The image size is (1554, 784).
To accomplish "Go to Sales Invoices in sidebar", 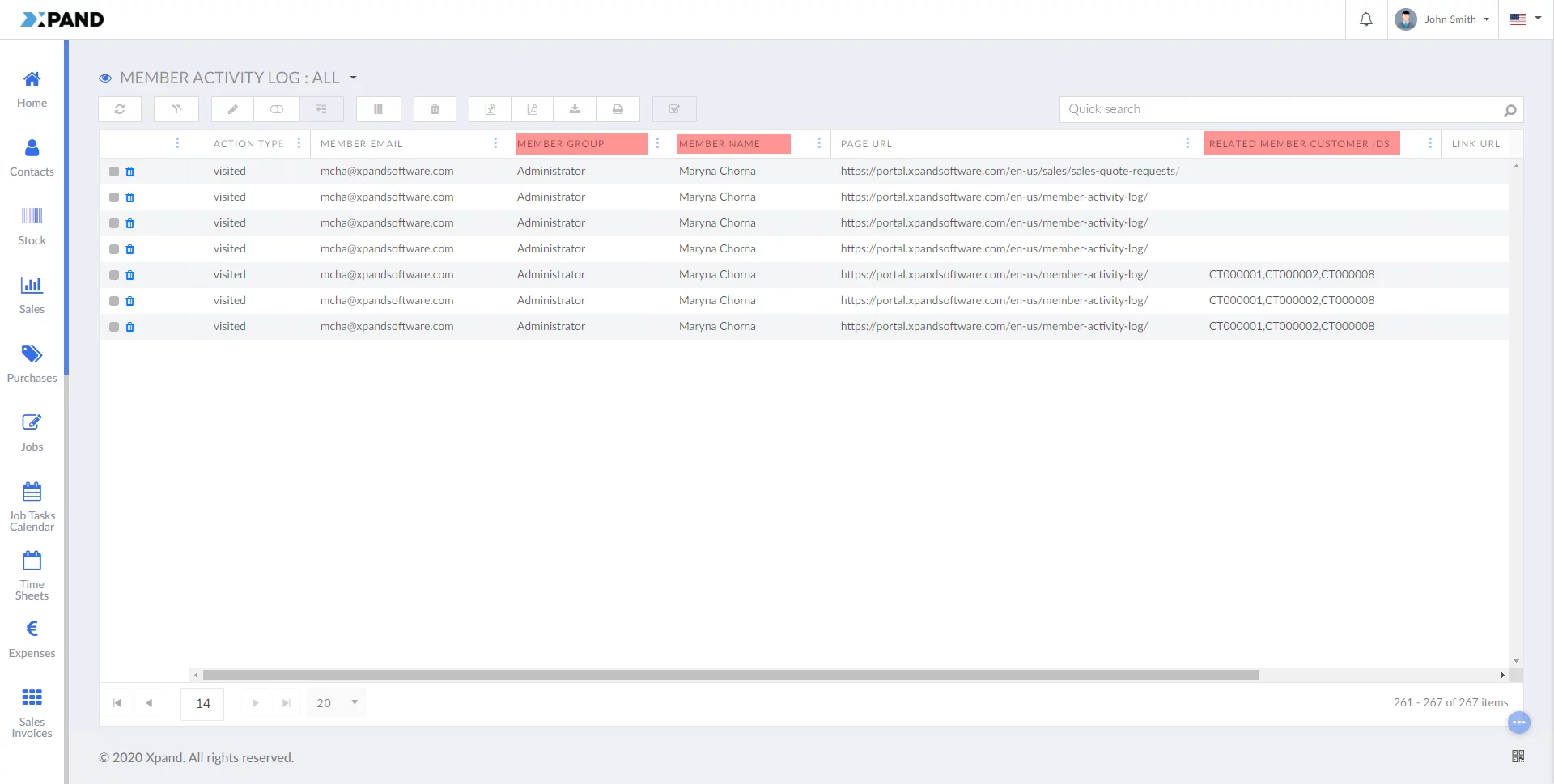I will tap(32, 712).
